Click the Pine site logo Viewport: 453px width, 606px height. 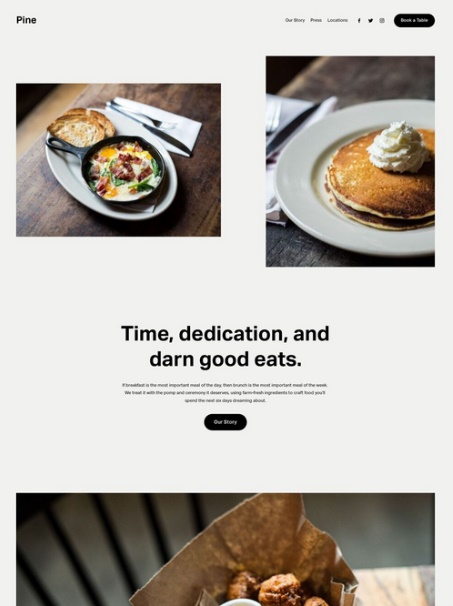[x=26, y=20]
